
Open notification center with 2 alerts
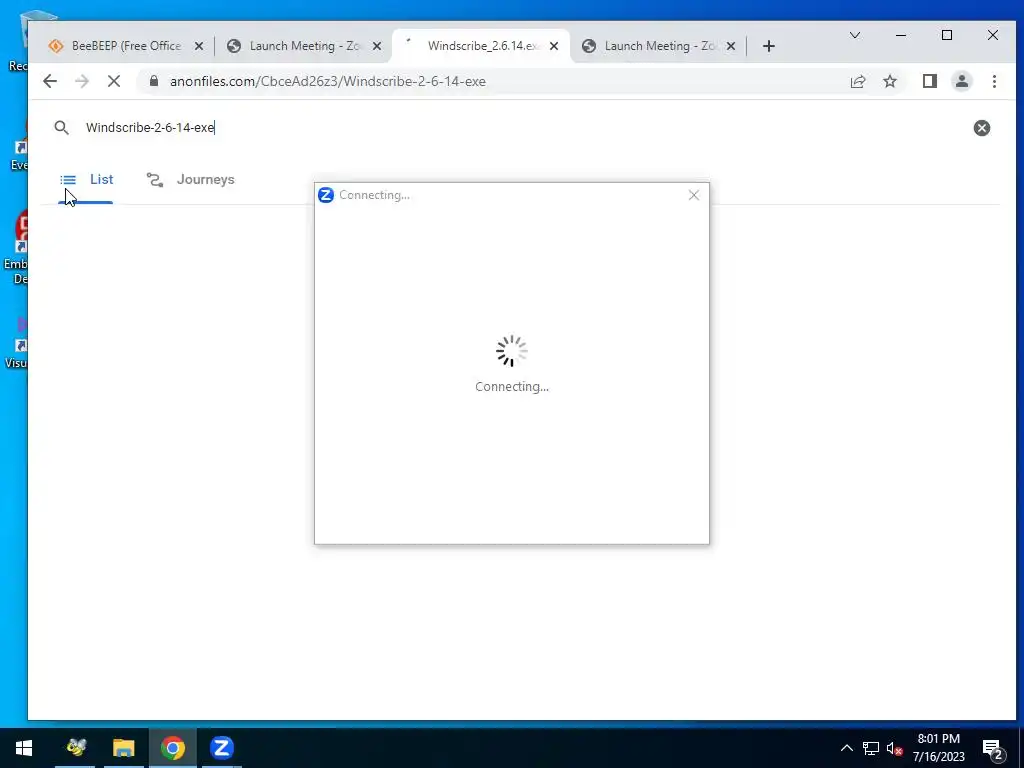[993, 749]
